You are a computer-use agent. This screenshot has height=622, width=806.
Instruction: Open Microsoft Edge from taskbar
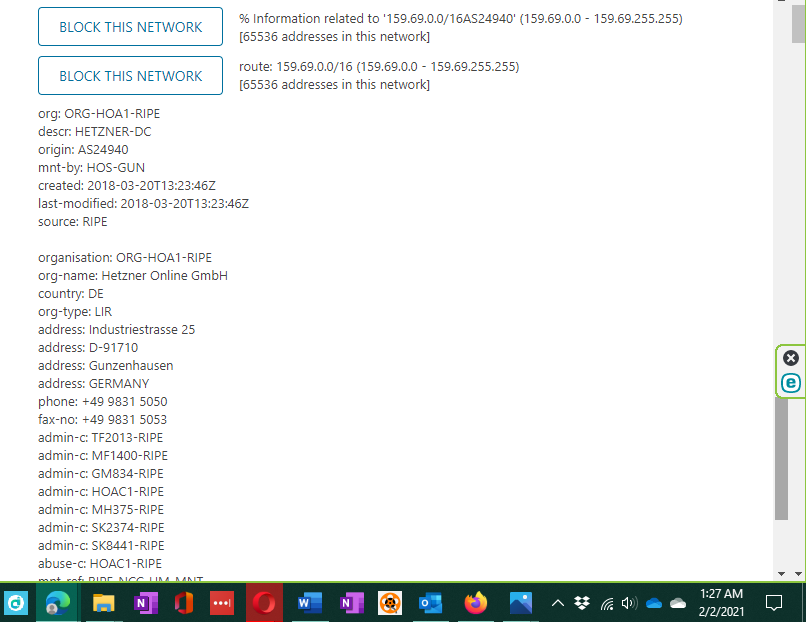click(56, 603)
